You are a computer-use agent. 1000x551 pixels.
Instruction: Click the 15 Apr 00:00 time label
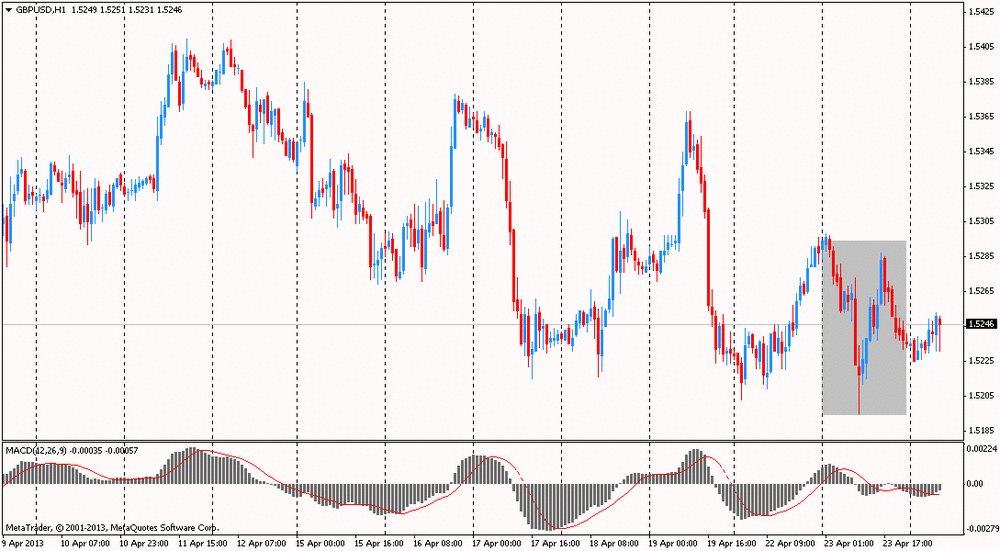(x=321, y=543)
